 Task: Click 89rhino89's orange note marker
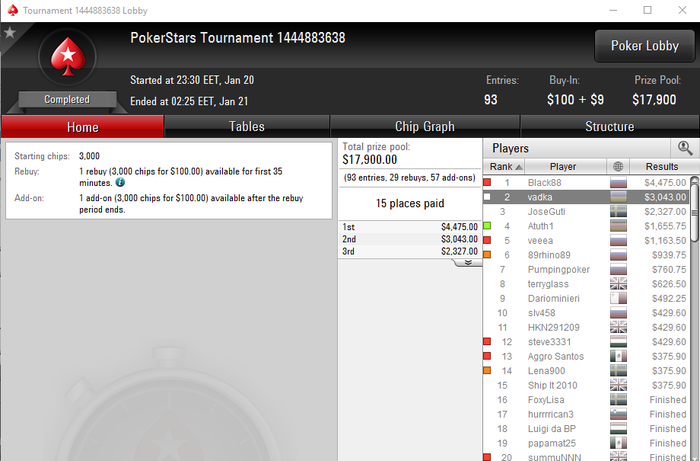487,255
